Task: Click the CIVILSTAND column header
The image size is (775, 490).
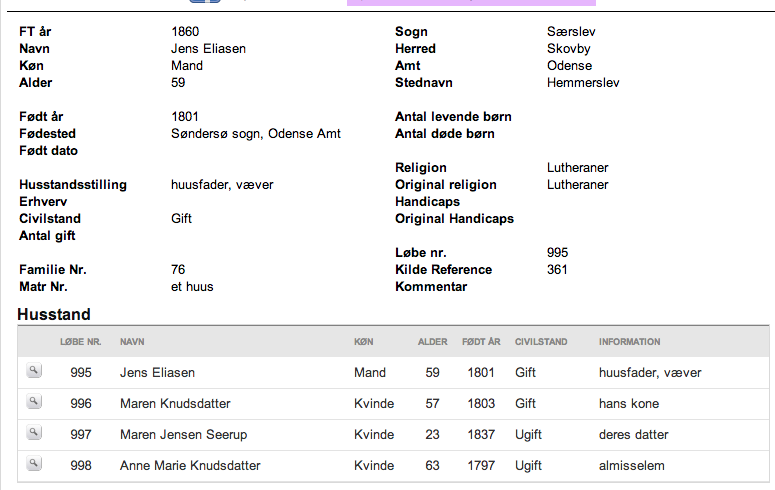Action: [x=541, y=342]
